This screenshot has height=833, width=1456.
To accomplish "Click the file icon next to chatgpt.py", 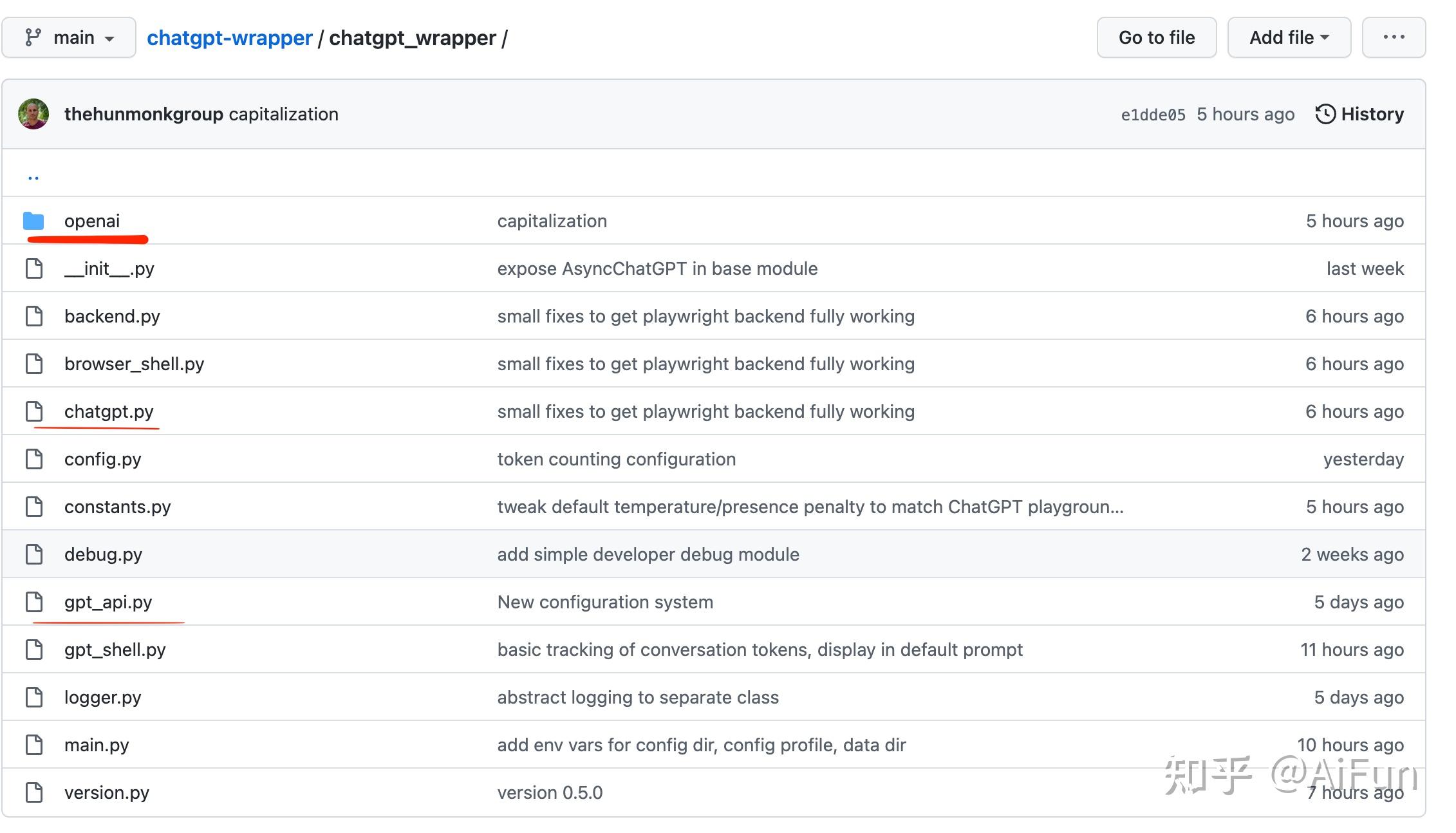I will point(34,411).
